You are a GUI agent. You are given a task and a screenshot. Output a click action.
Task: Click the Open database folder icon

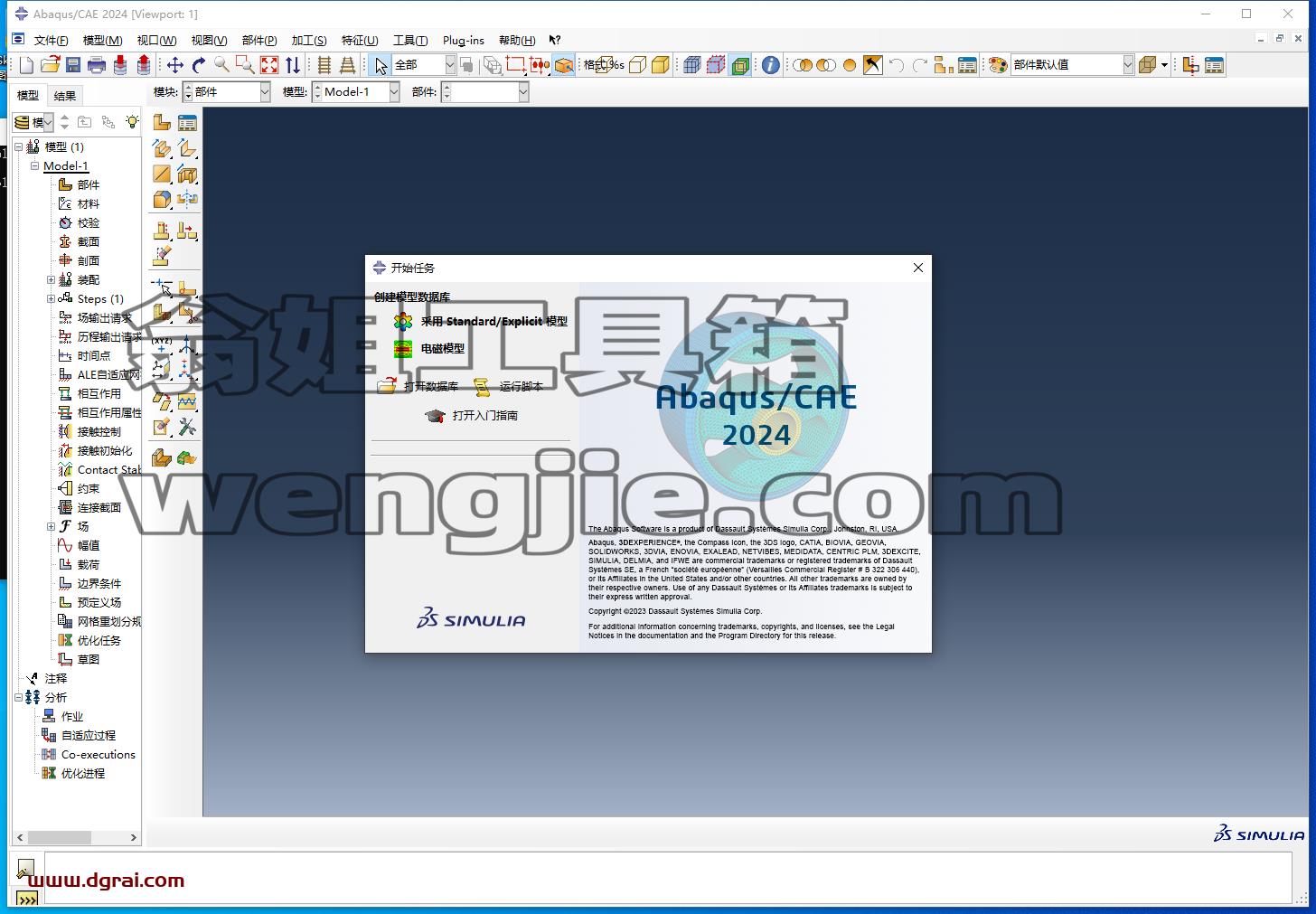pos(50,65)
